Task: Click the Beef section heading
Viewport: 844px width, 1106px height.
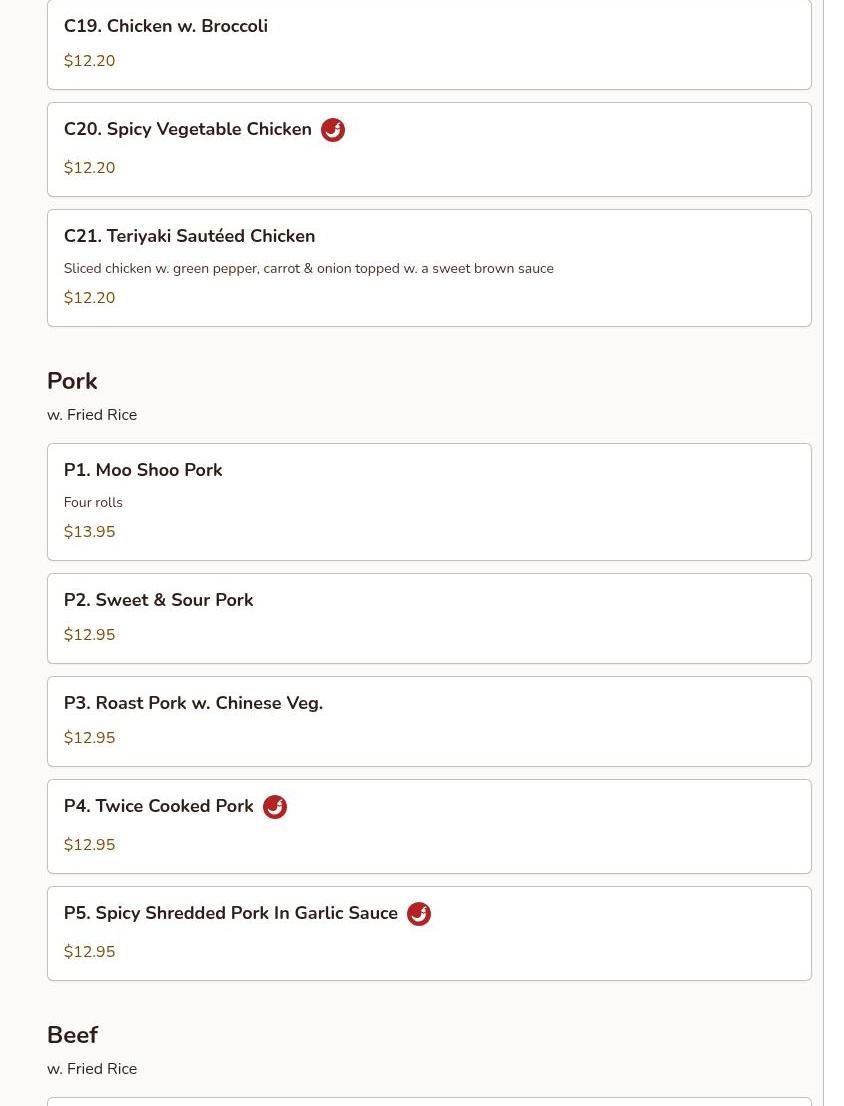Action: click(x=72, y=1035)
